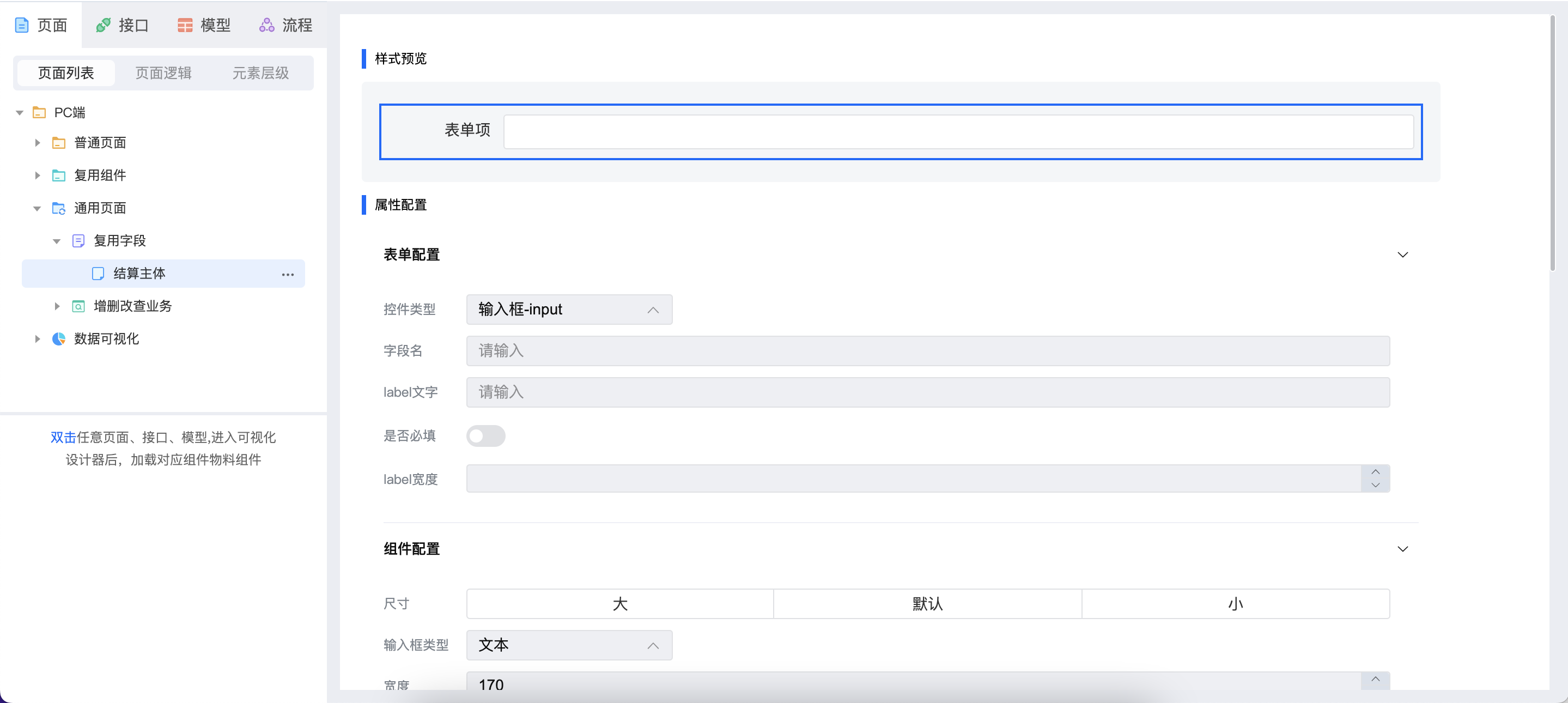Click the 双击 link text

(63, 437)
